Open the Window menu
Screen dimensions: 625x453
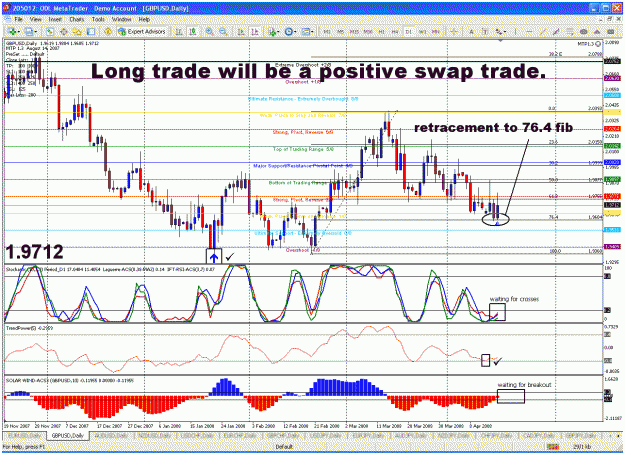[x=121, y=19]
